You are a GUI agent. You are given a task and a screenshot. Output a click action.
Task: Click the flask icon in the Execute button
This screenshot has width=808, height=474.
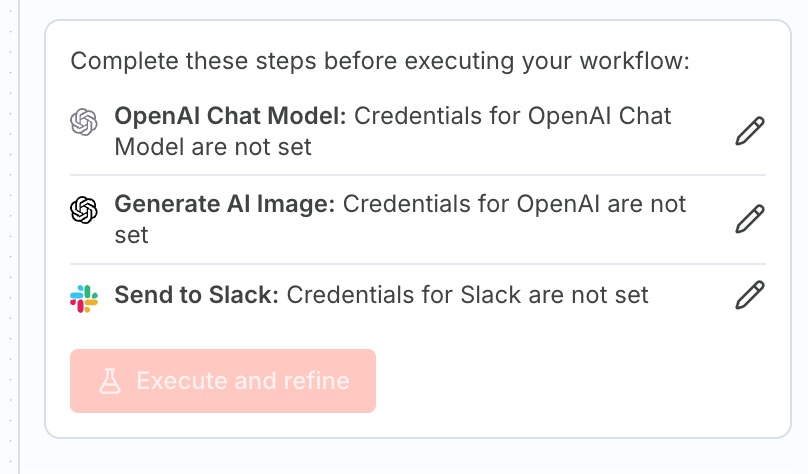(x=109, y=381)
